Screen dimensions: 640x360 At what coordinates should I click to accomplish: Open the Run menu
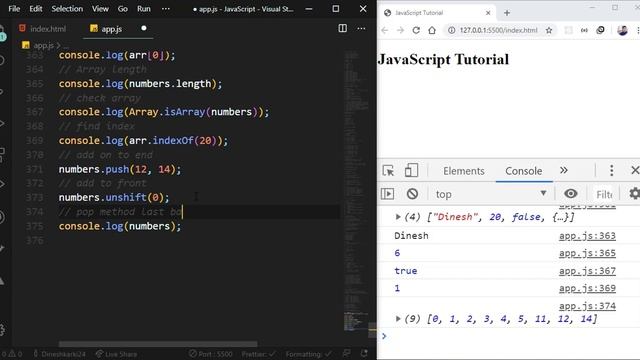pyautogui.click(x=144, y=9)
